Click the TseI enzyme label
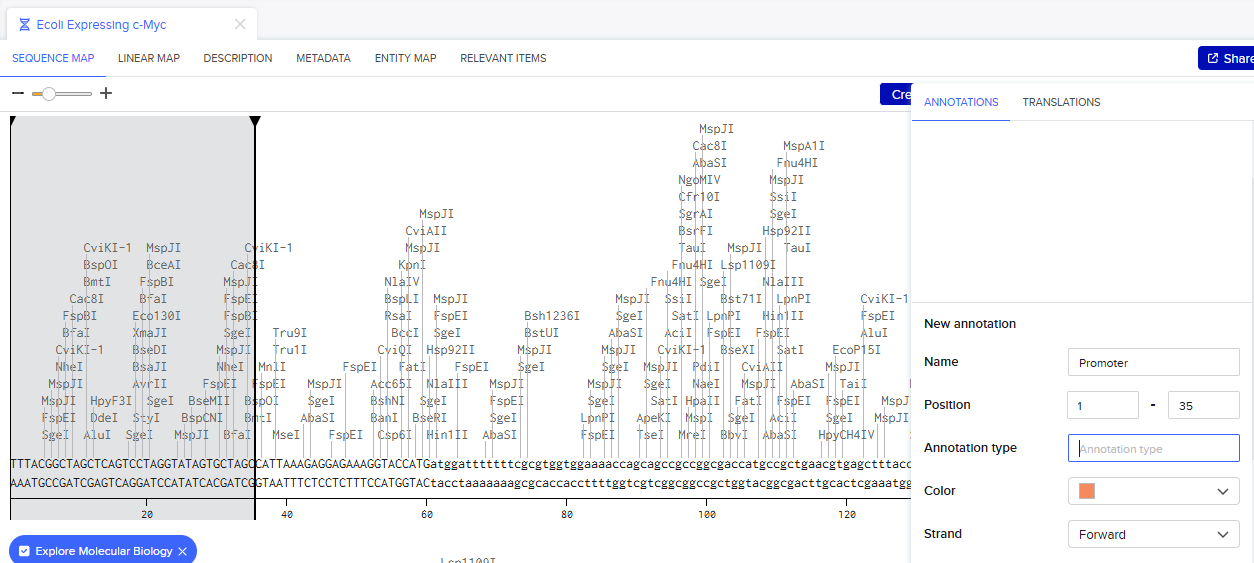 tap(650, 435)
